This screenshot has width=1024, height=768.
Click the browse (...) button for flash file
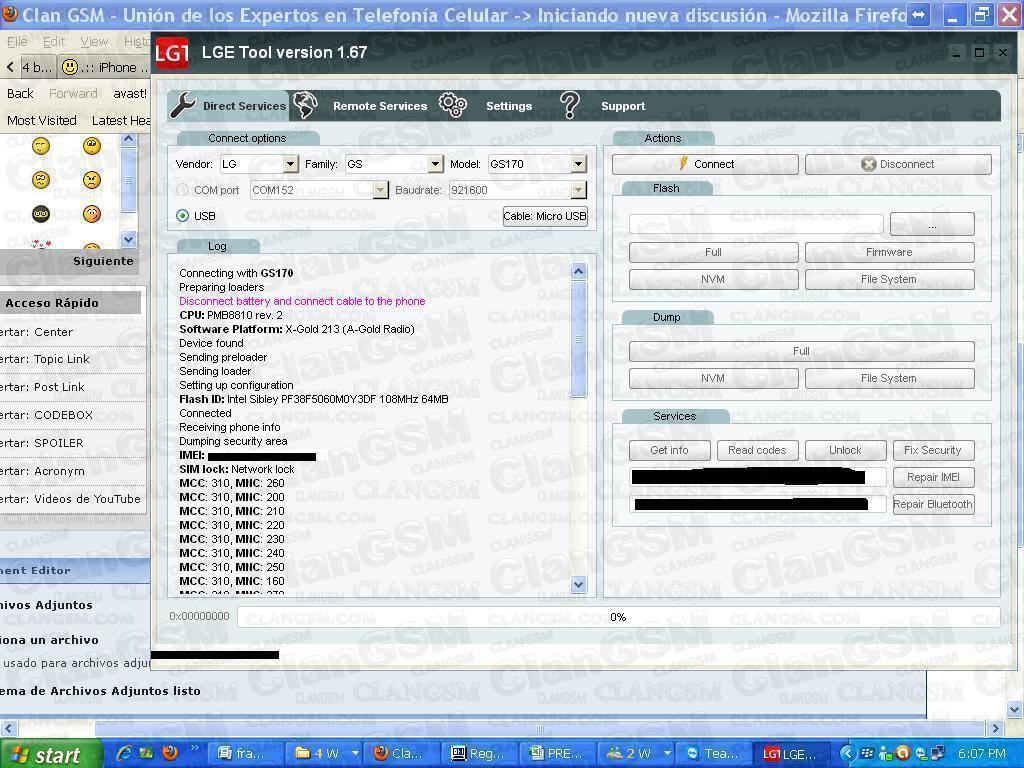coord(932,224)
